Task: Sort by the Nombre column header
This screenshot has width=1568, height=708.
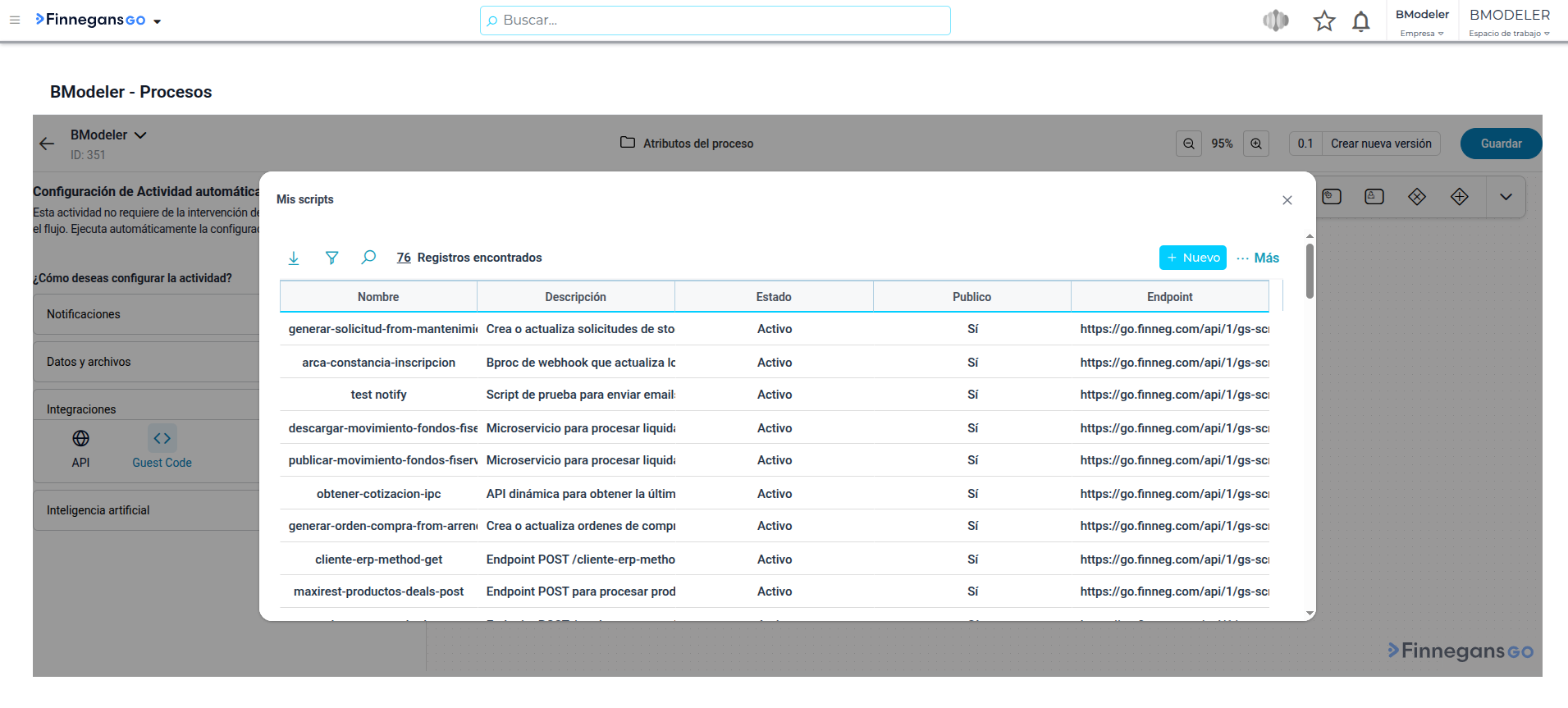Action: 378,297
